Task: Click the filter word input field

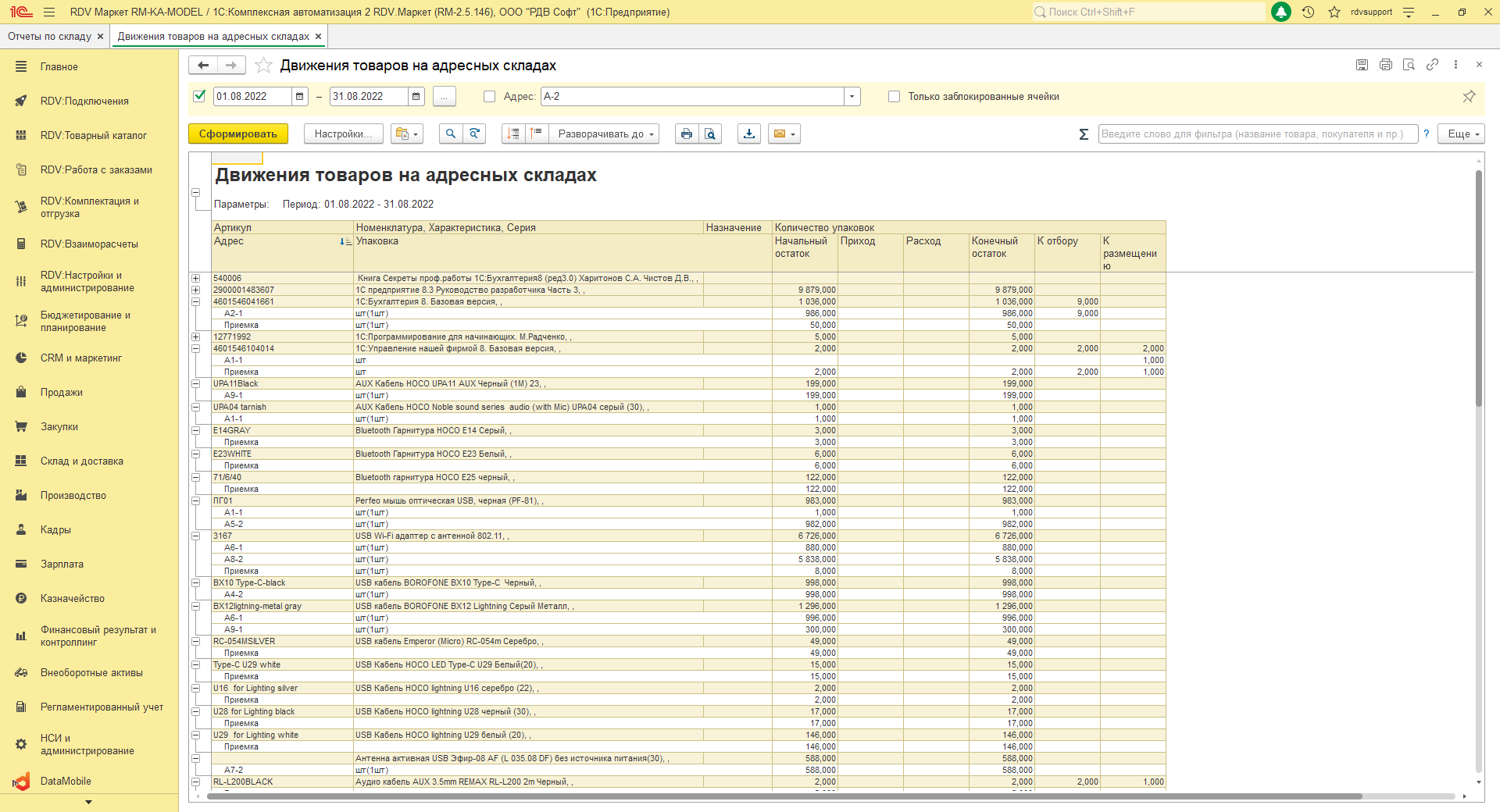Action: [1257, 134]
